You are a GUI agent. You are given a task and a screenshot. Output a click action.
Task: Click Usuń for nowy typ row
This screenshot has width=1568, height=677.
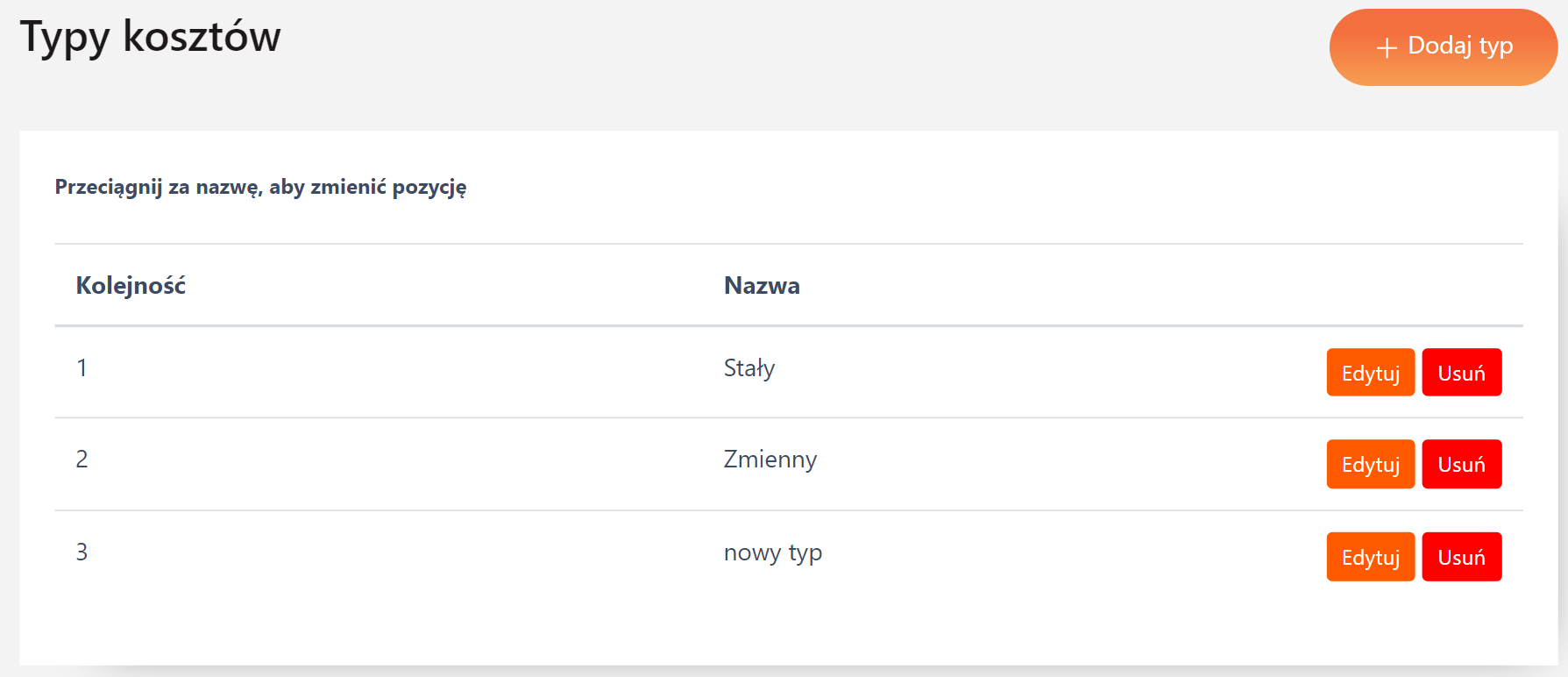[x=1461, y=557]
